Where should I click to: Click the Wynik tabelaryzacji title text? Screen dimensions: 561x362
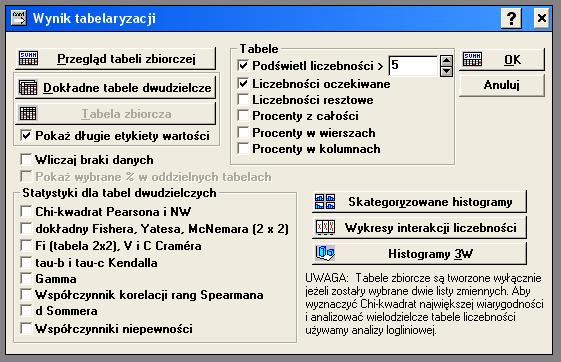pos(94,18)
